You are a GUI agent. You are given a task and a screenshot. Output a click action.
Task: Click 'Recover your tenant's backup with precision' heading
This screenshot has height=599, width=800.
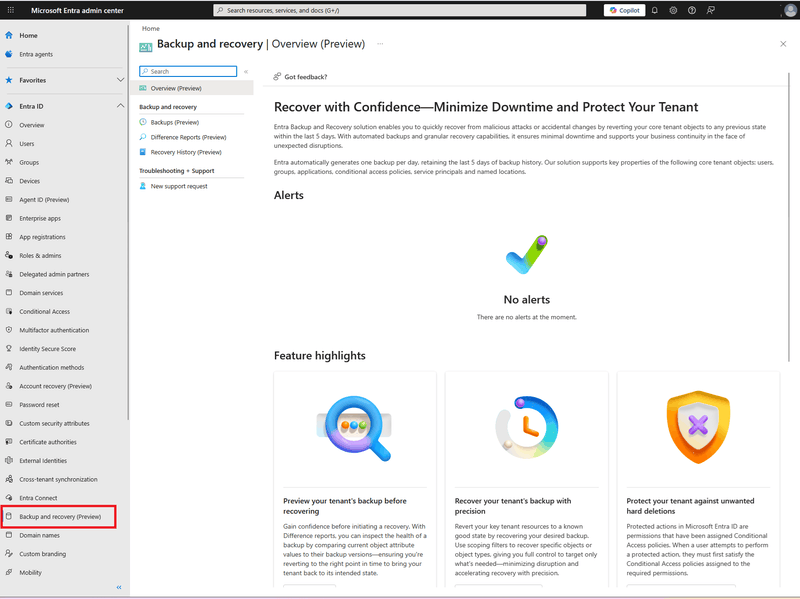tap(513, 506)
